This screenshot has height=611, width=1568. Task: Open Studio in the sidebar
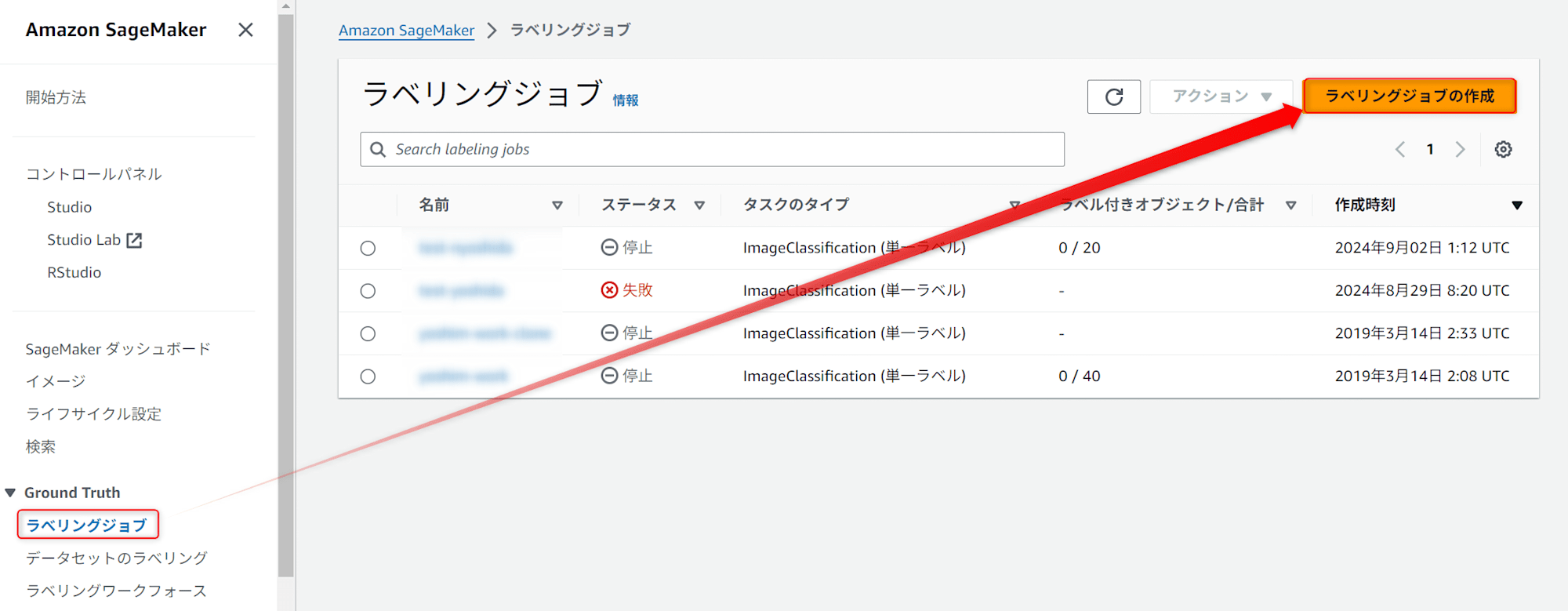coord(69,207)
